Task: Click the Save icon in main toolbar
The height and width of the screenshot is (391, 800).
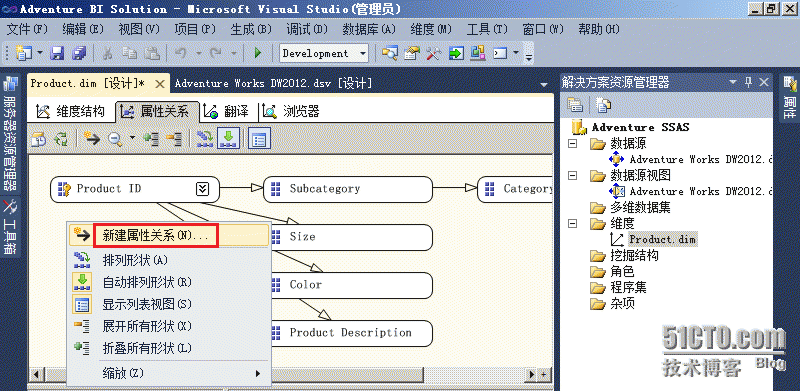Action: (x=57, y=53)
